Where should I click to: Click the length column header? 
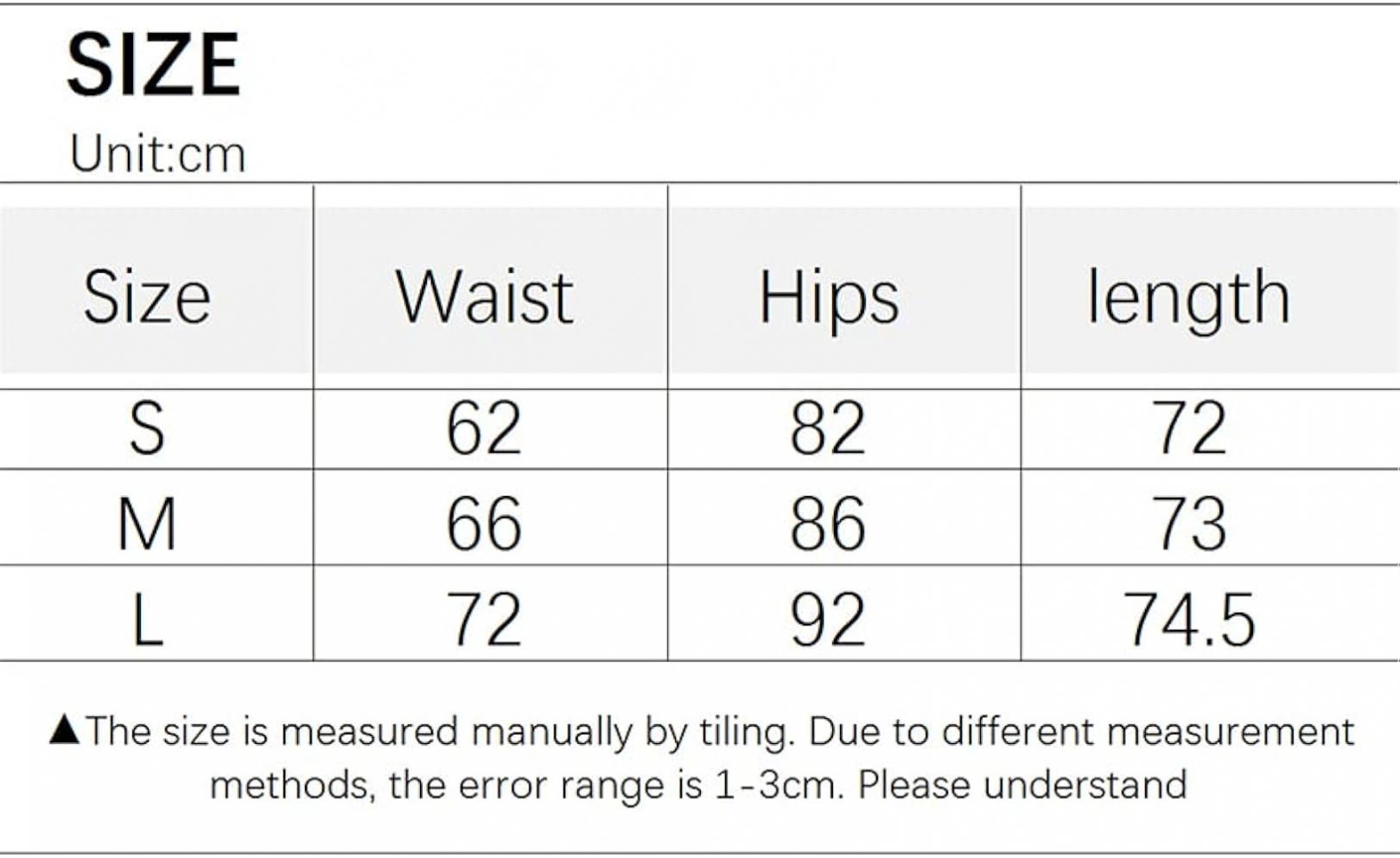[1188, 299]
